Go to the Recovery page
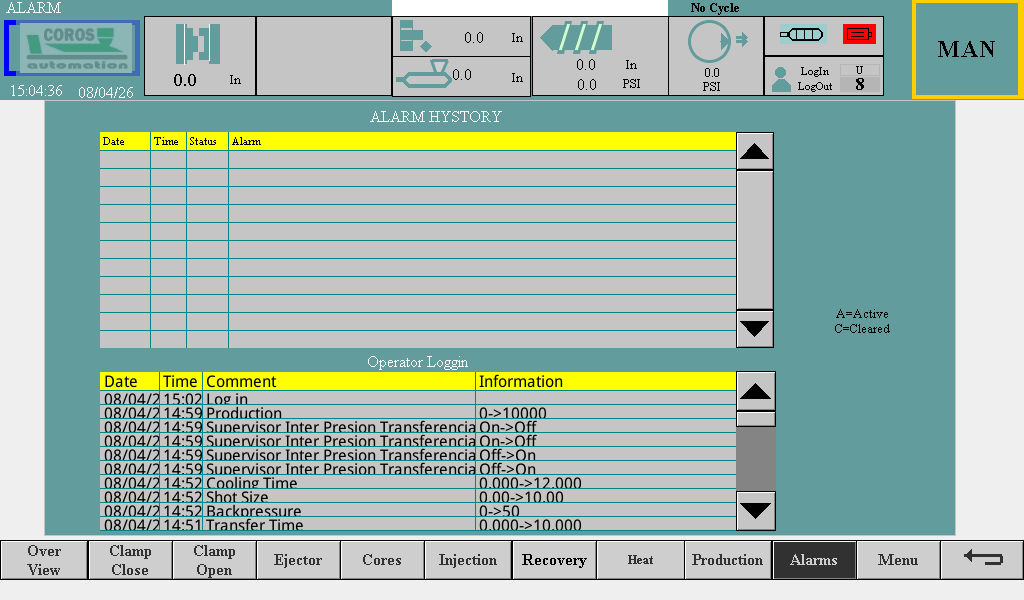Screen dimensions: 1024x600 tap(554, 560)
